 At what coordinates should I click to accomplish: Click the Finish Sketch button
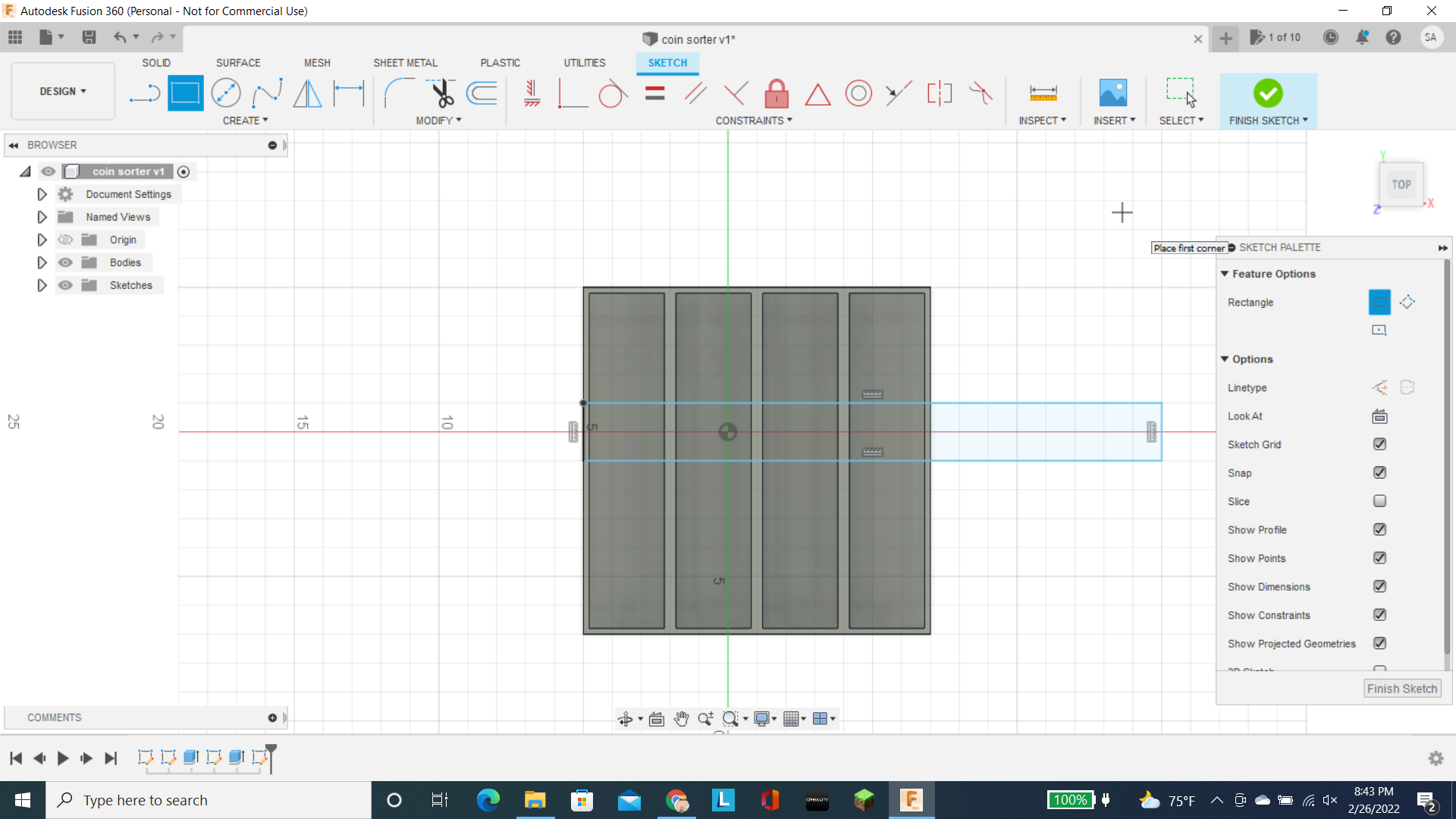coord(1268,93)
